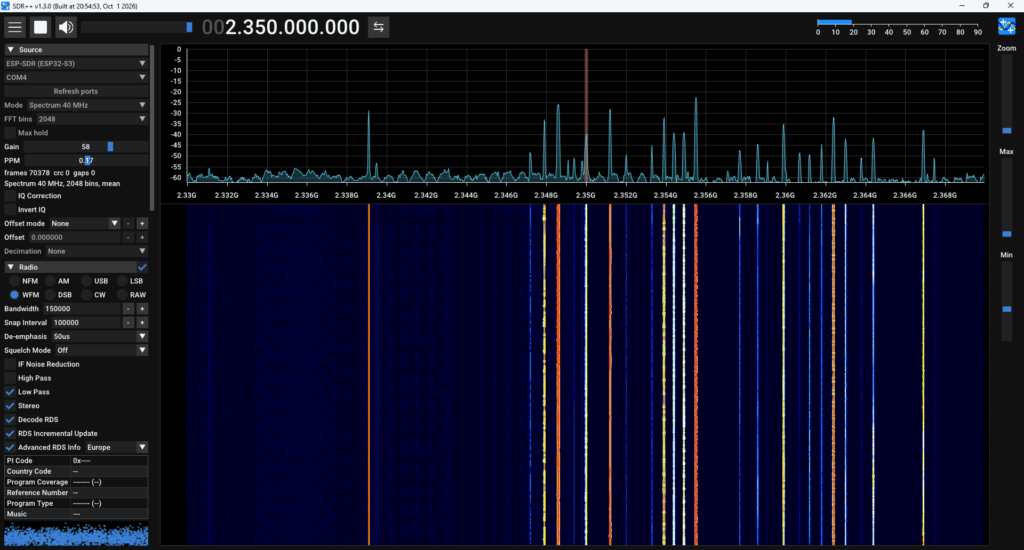Collapse the Source section

coord(76,50)
